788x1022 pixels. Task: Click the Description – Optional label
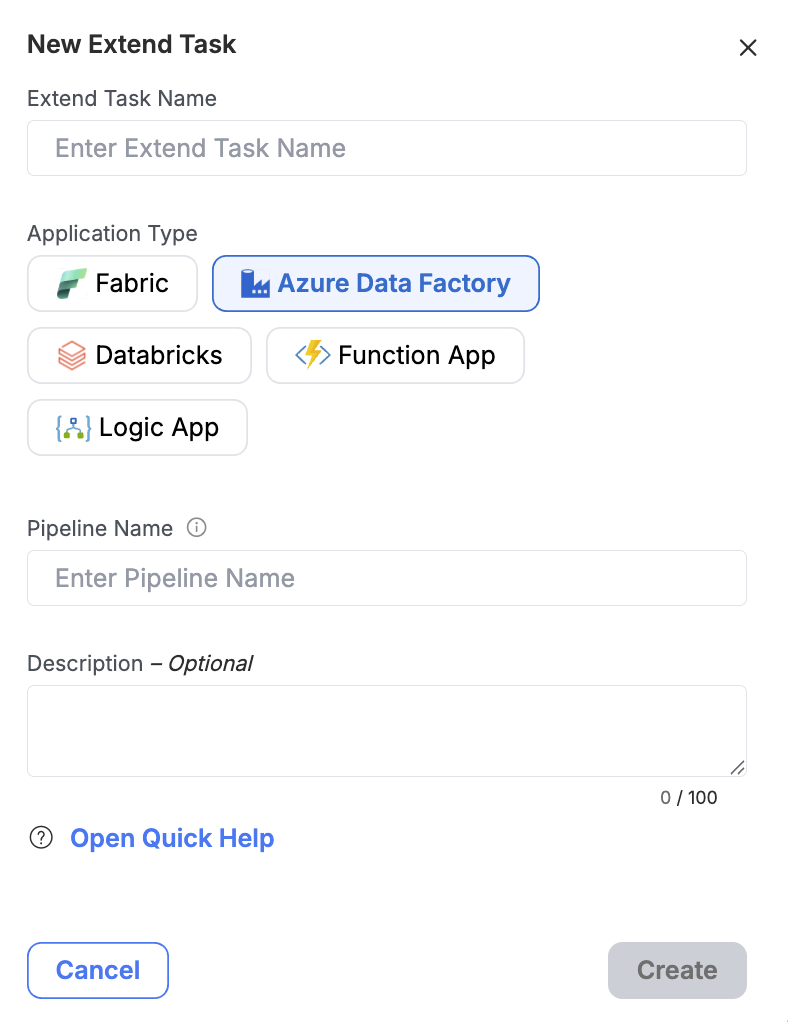pyautogui.click(x=140, y=664)
